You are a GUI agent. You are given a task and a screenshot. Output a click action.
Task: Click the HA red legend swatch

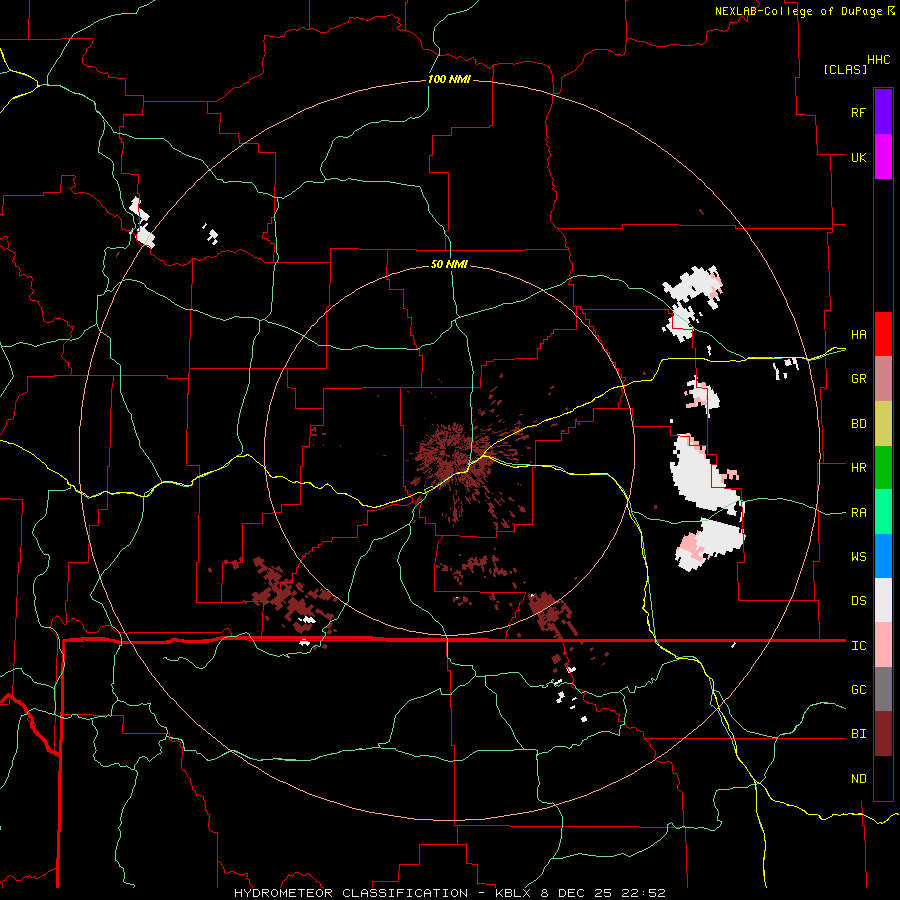point(883,334)
